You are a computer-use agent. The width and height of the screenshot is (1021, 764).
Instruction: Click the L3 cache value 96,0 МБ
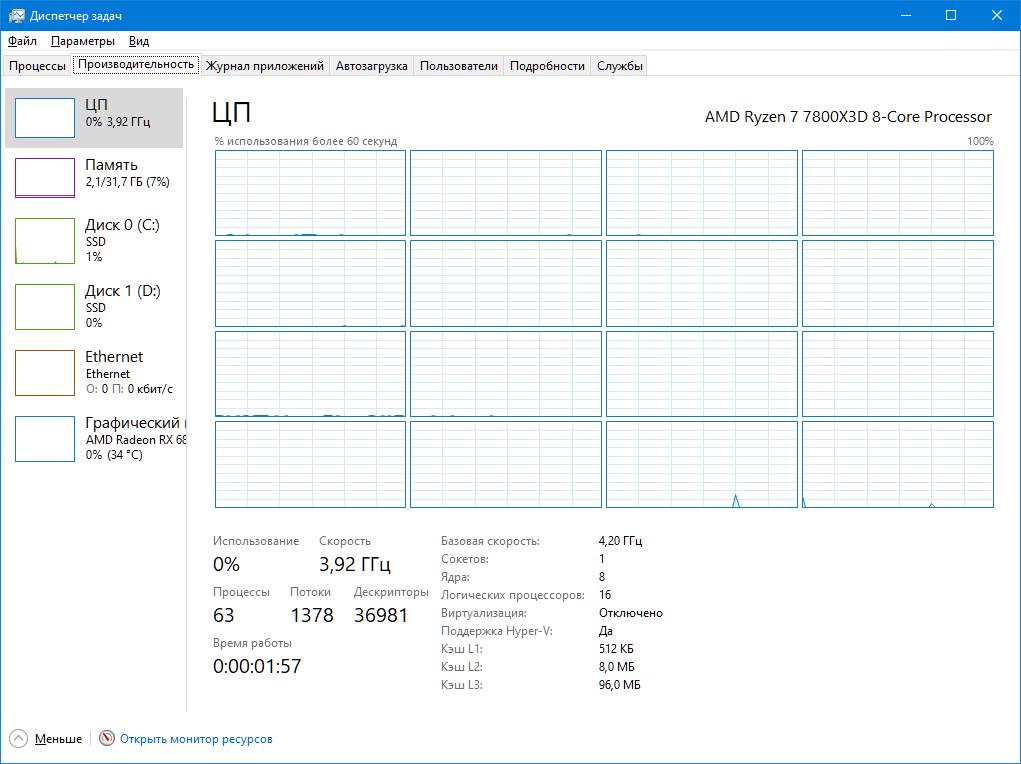coord(620,685)
